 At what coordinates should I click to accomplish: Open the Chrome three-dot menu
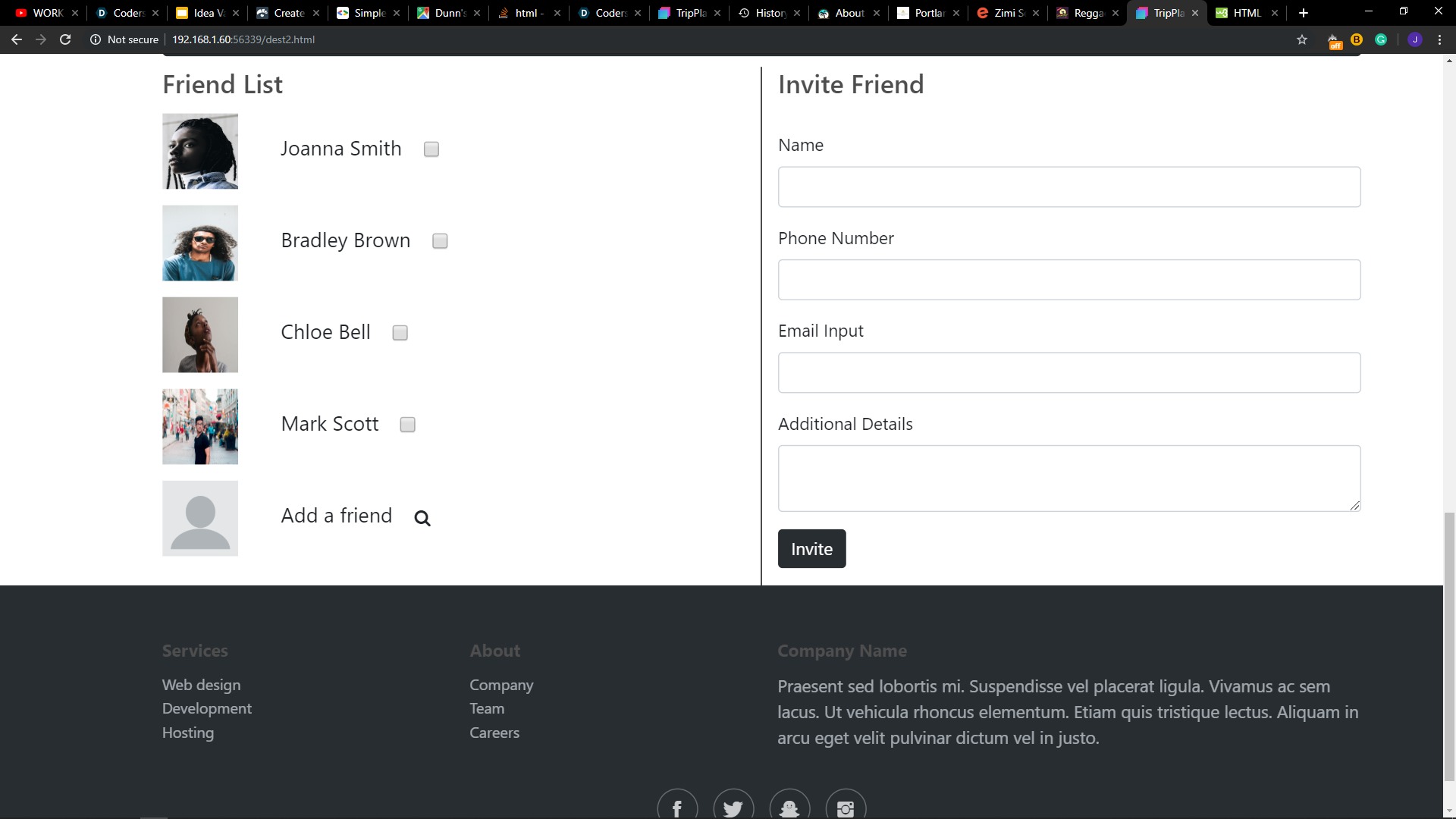click(x=1439, y=39)
